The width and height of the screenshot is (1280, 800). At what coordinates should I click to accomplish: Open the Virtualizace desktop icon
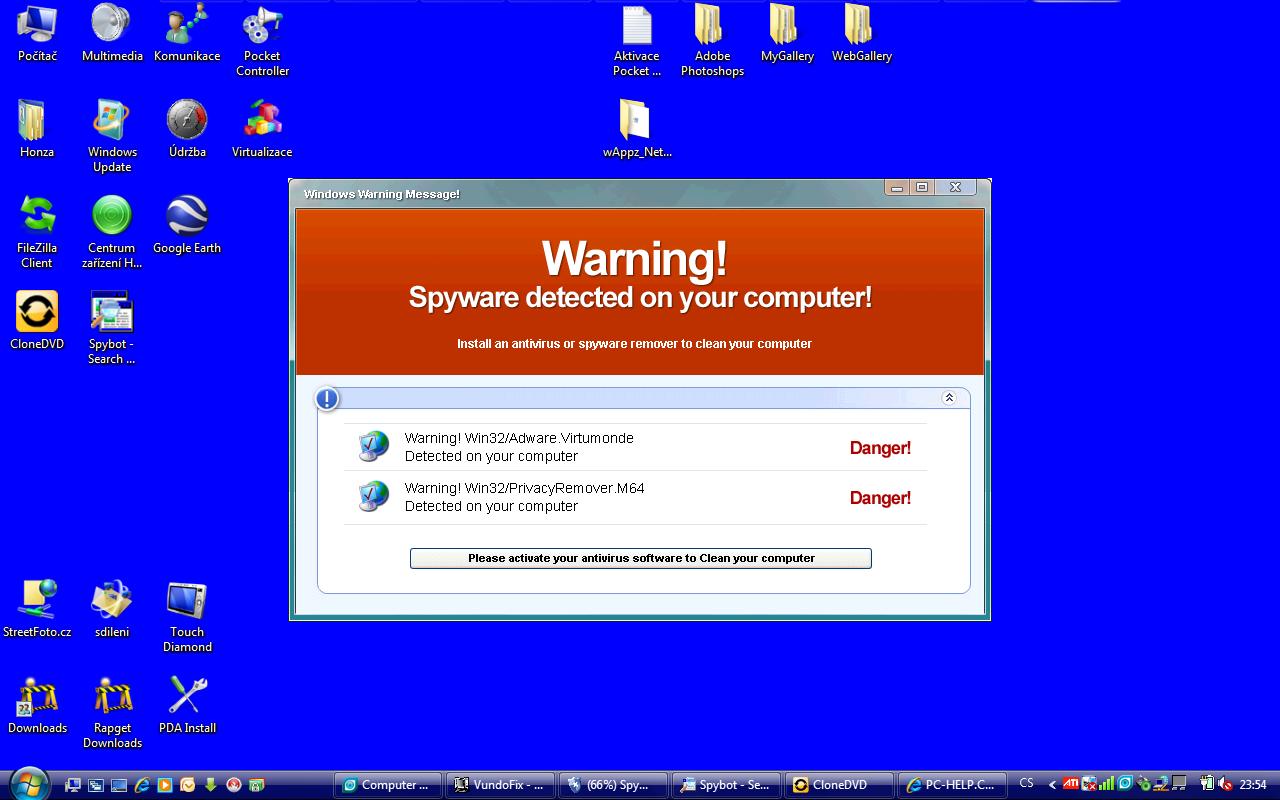262,120
